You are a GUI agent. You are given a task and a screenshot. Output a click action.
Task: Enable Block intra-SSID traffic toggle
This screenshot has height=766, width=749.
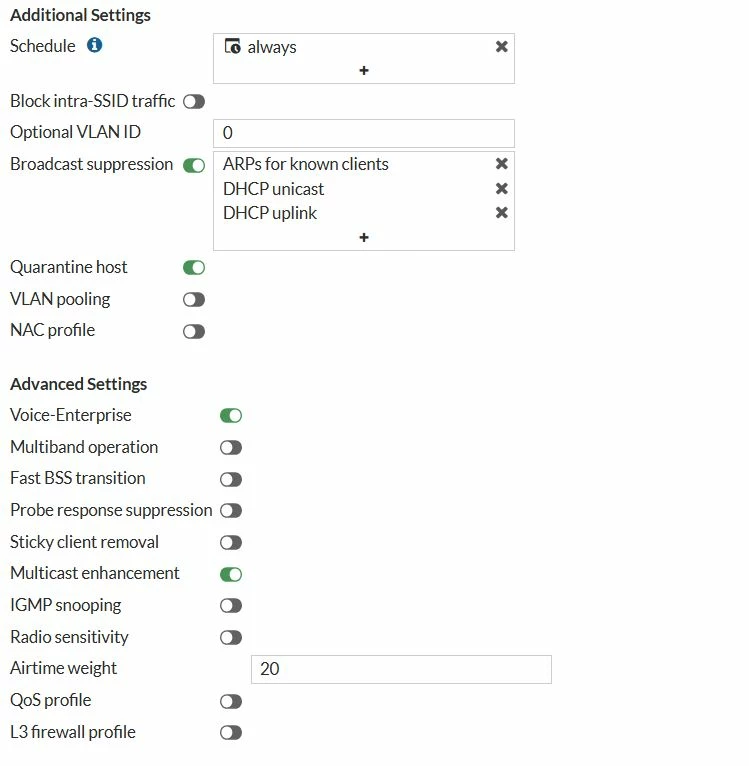tap(194, 102)
